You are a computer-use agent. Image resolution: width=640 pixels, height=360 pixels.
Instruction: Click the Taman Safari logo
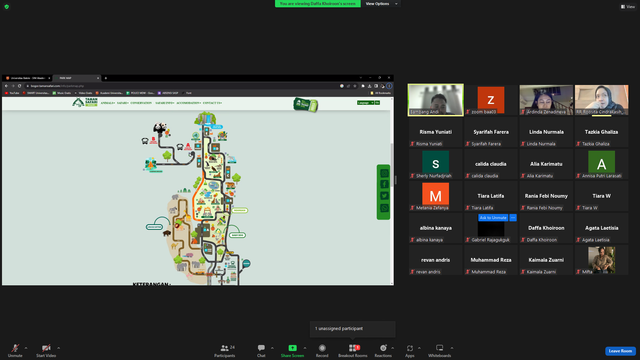(85, 102)
